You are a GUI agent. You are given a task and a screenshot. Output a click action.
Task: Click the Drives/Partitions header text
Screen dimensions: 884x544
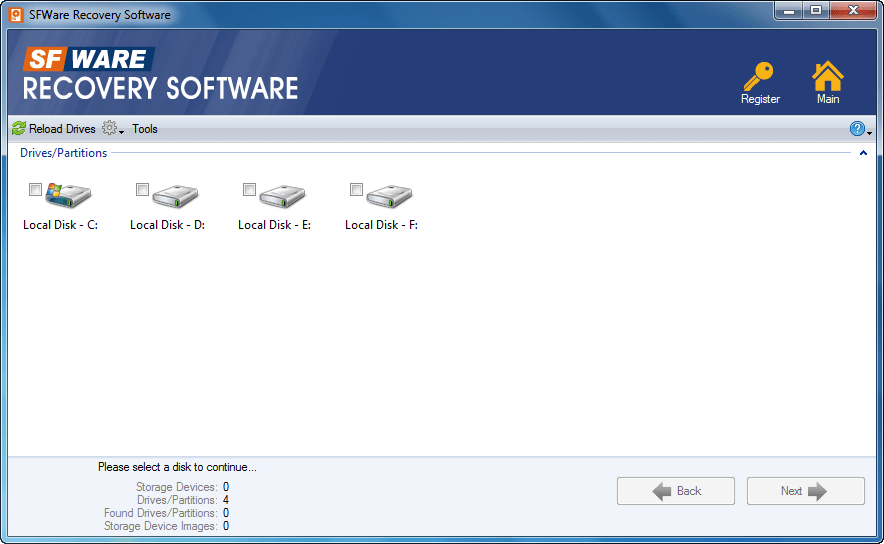63,153
